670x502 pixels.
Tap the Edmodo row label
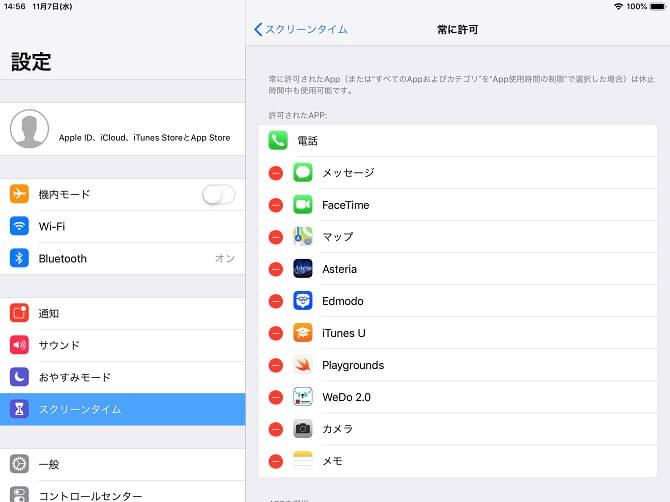(343, 301)
